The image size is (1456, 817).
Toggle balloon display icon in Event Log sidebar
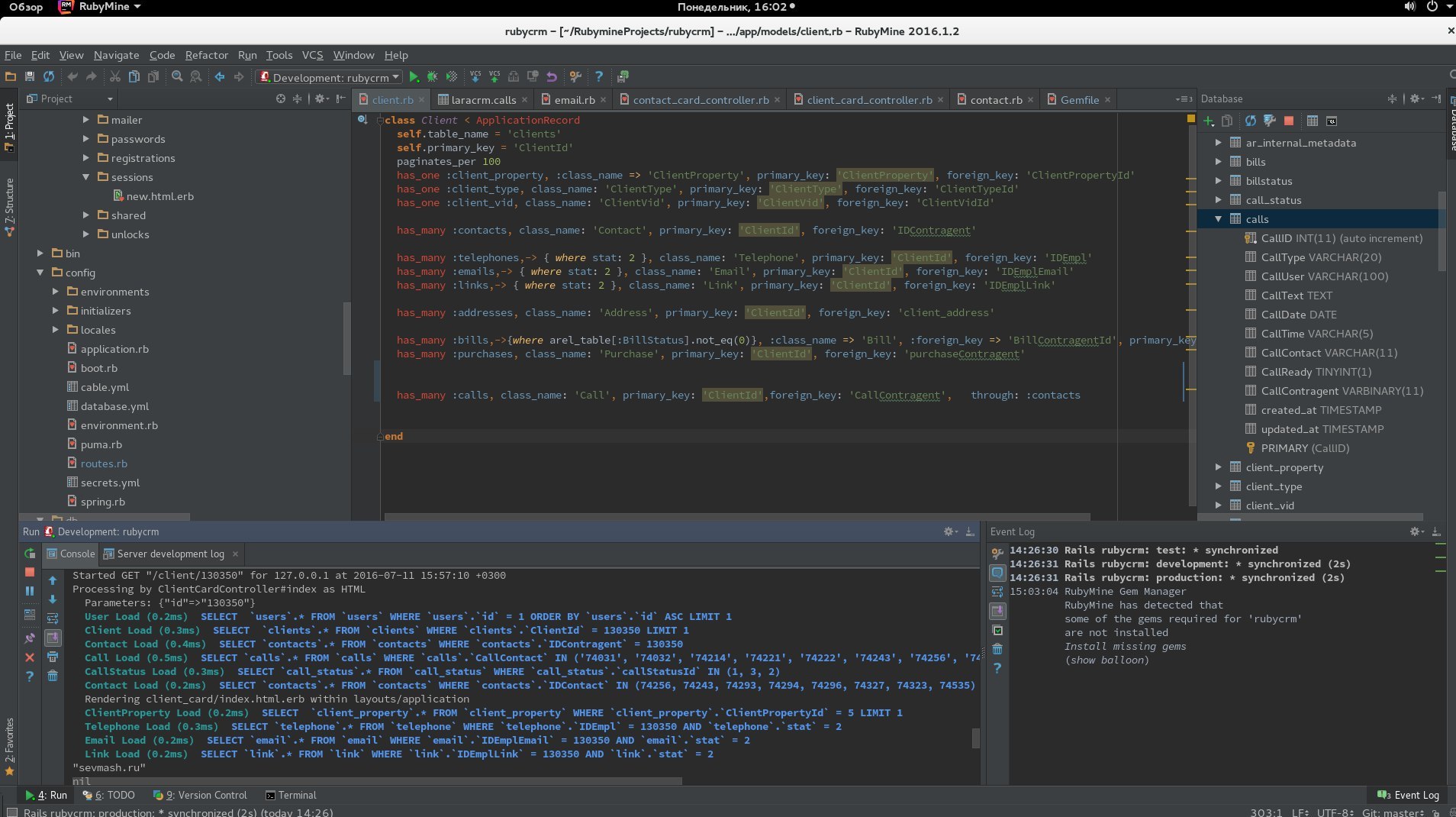tap(997, 572)
